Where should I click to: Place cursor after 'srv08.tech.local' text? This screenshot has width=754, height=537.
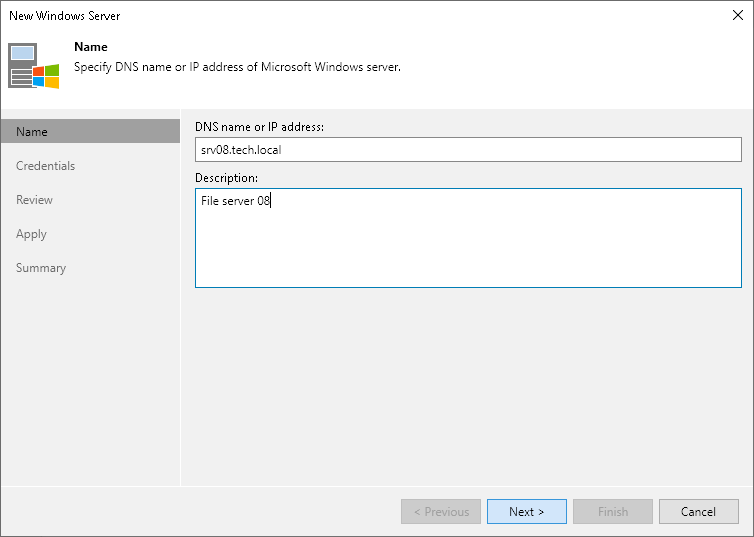click(x=283, y=150)
